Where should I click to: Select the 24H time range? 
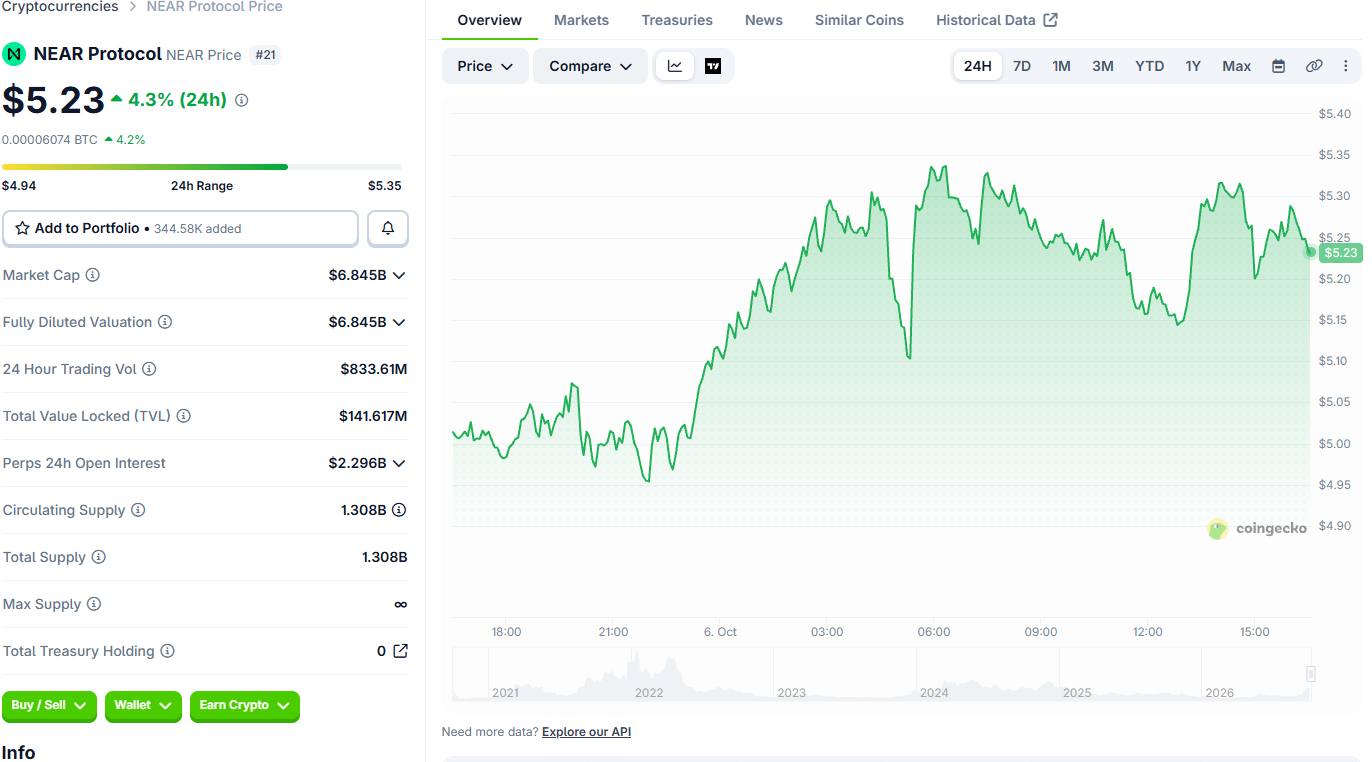click(977, 66)
